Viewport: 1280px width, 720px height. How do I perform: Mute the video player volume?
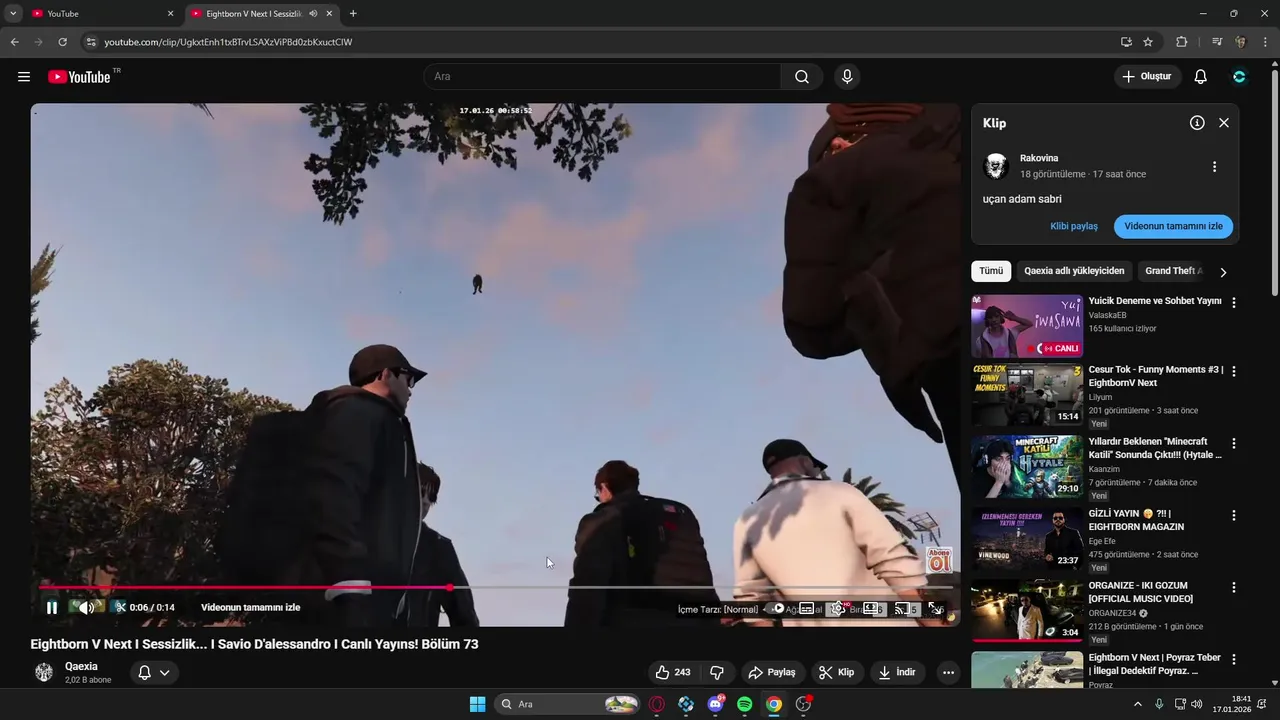[86, 607]
